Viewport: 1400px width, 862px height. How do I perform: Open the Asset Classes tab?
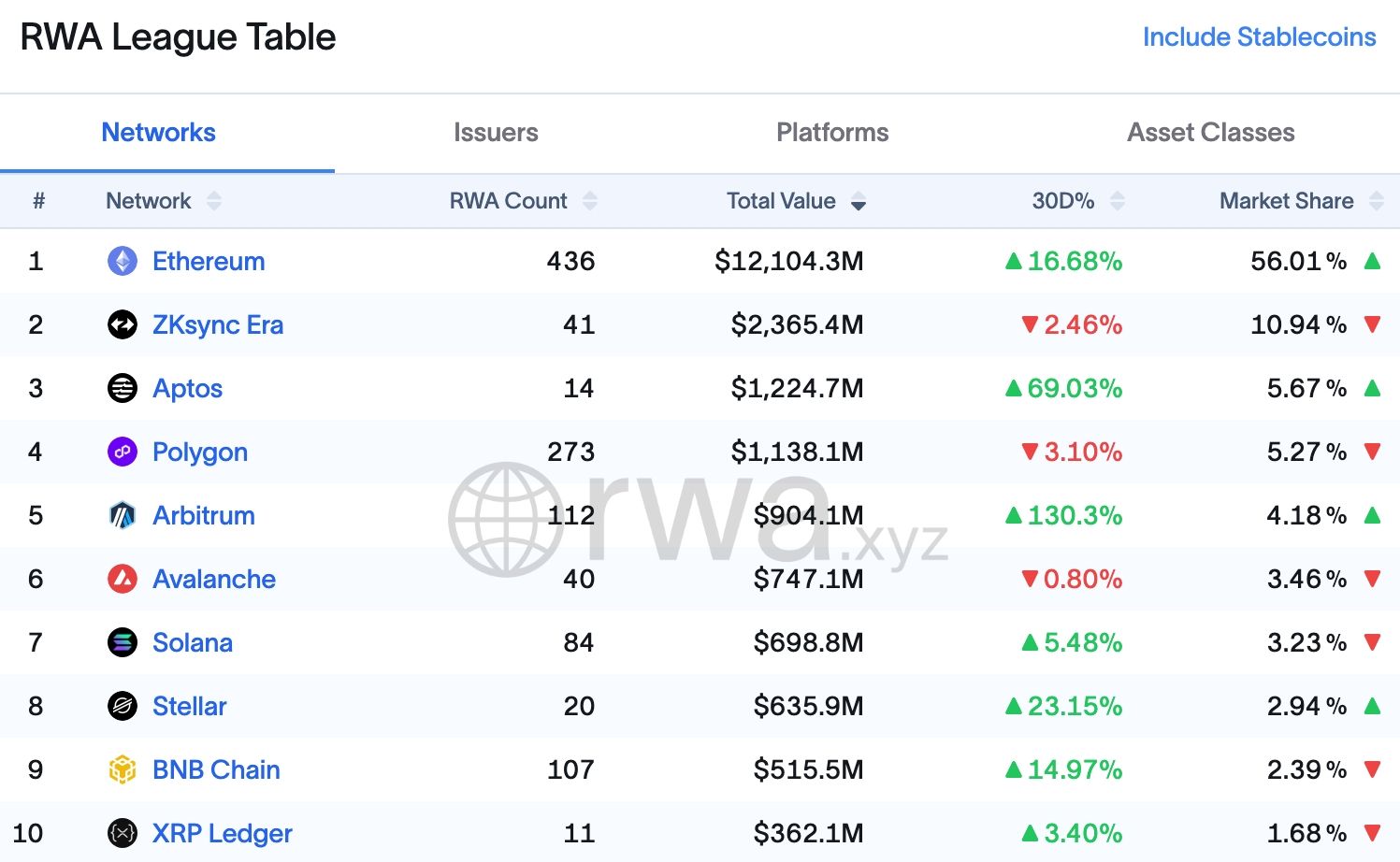coord(1210,133)
